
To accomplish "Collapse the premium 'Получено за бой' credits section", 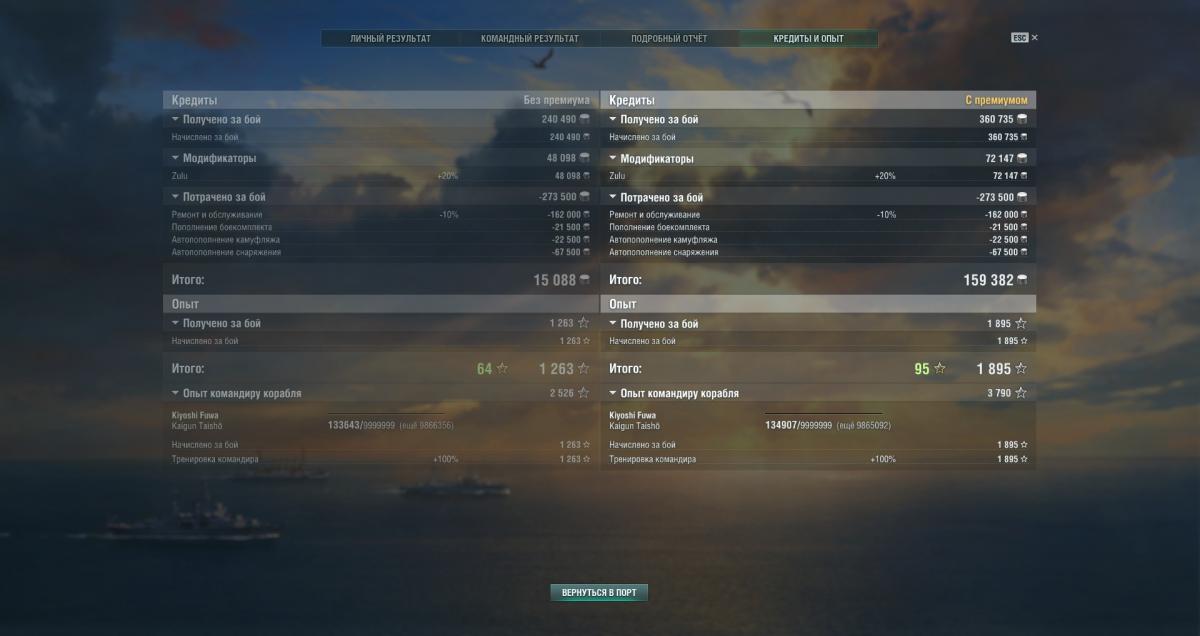I will (613, 119).
